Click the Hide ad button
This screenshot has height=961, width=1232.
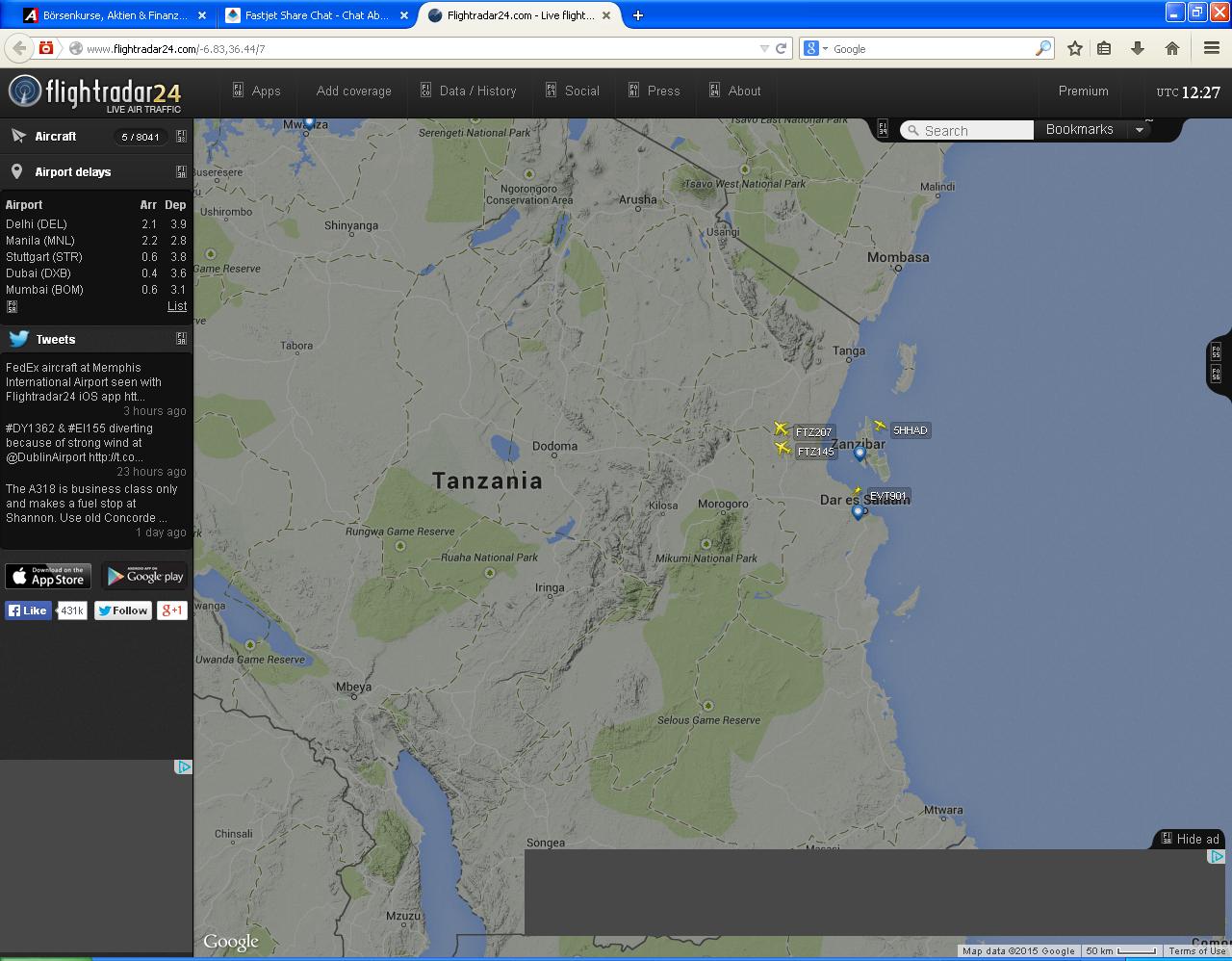1189,838
